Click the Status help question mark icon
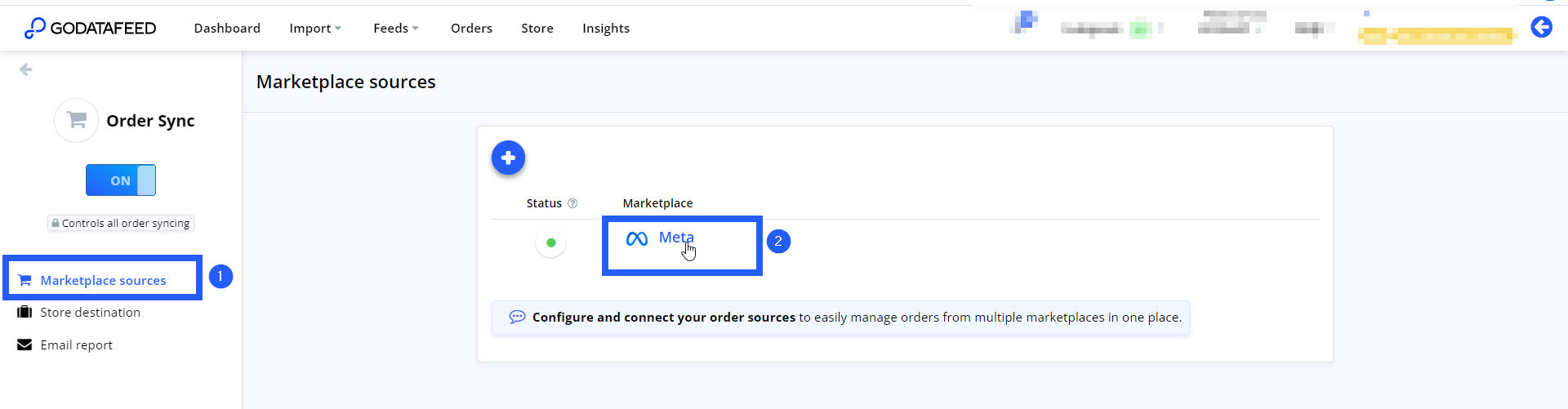The width and height of the screenshot is (1568, 409). [572, 203]
